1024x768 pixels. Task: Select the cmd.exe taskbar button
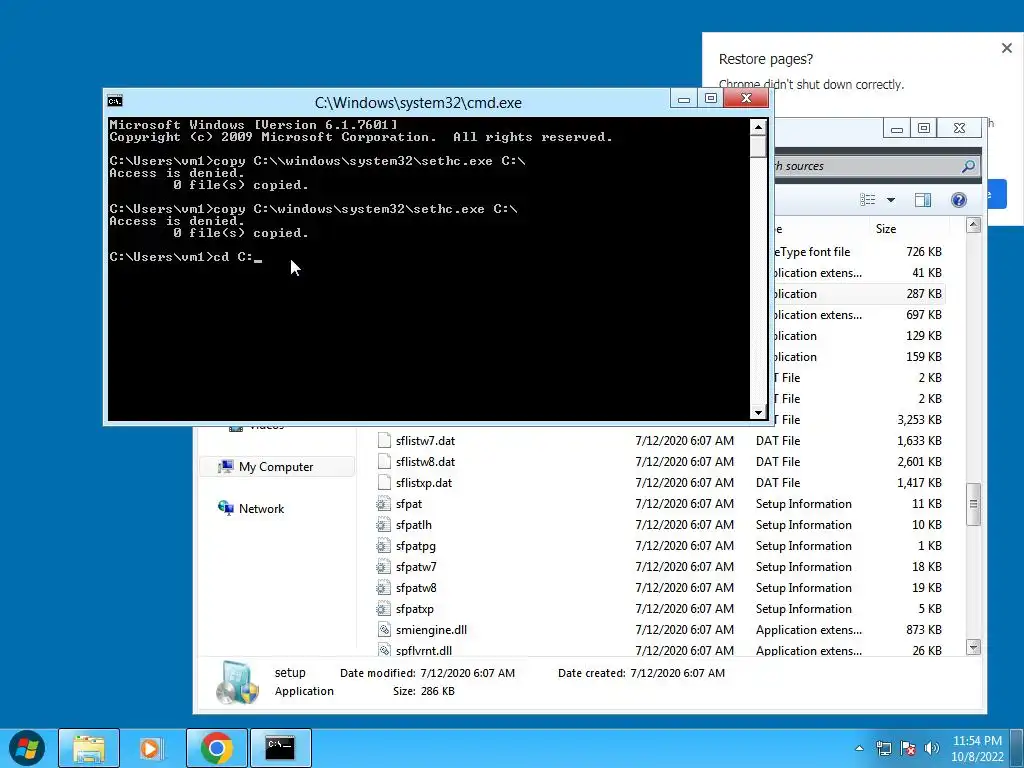(281, 748)
